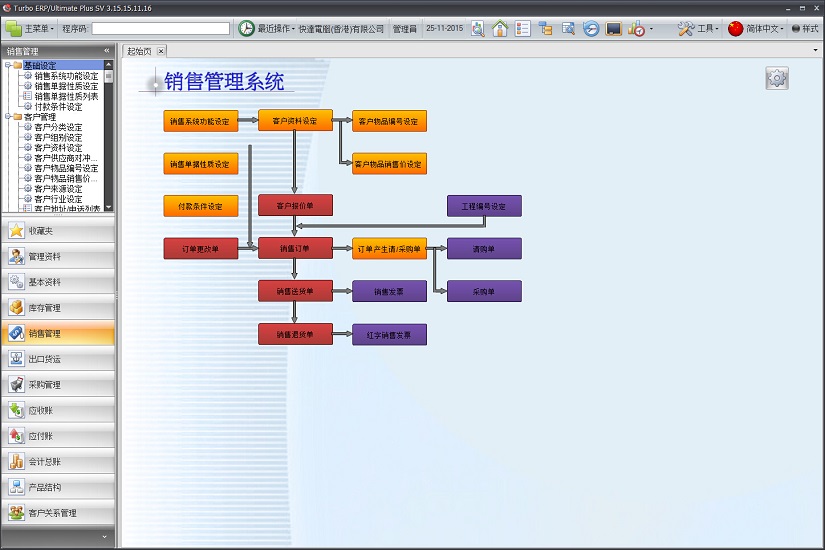Click the gear settings icon on start page
This screenshot has height=550, width=825.
(x=777, y=78)
